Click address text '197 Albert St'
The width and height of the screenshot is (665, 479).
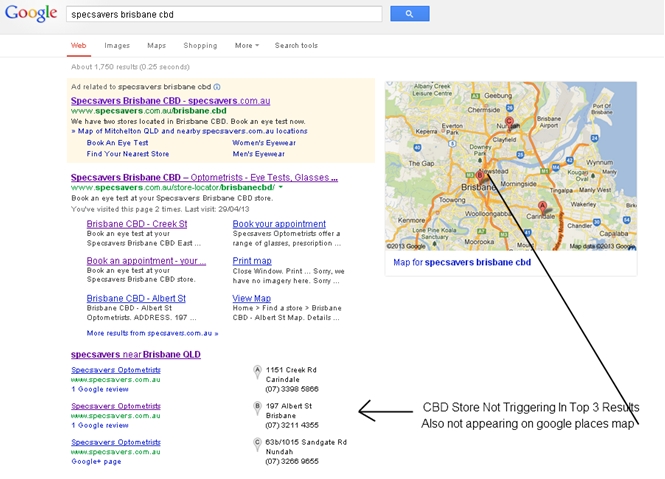click(x=288, y=406)
